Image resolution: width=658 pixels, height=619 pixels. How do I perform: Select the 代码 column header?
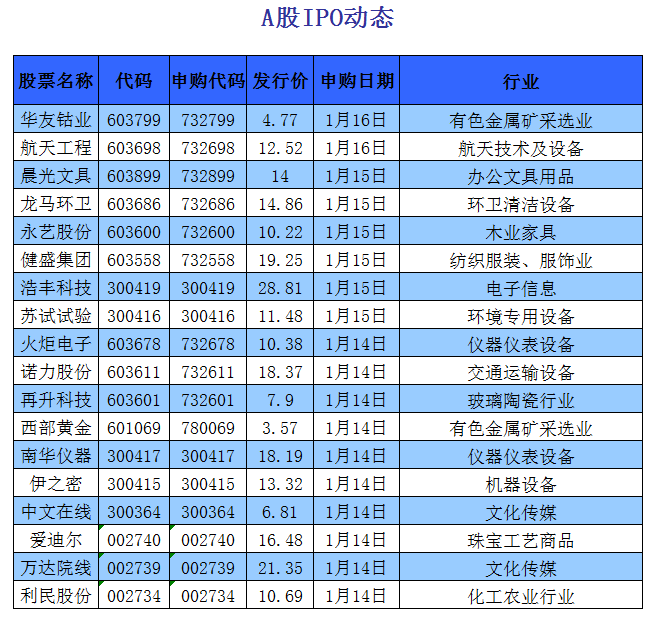click(x=134, y=81)
